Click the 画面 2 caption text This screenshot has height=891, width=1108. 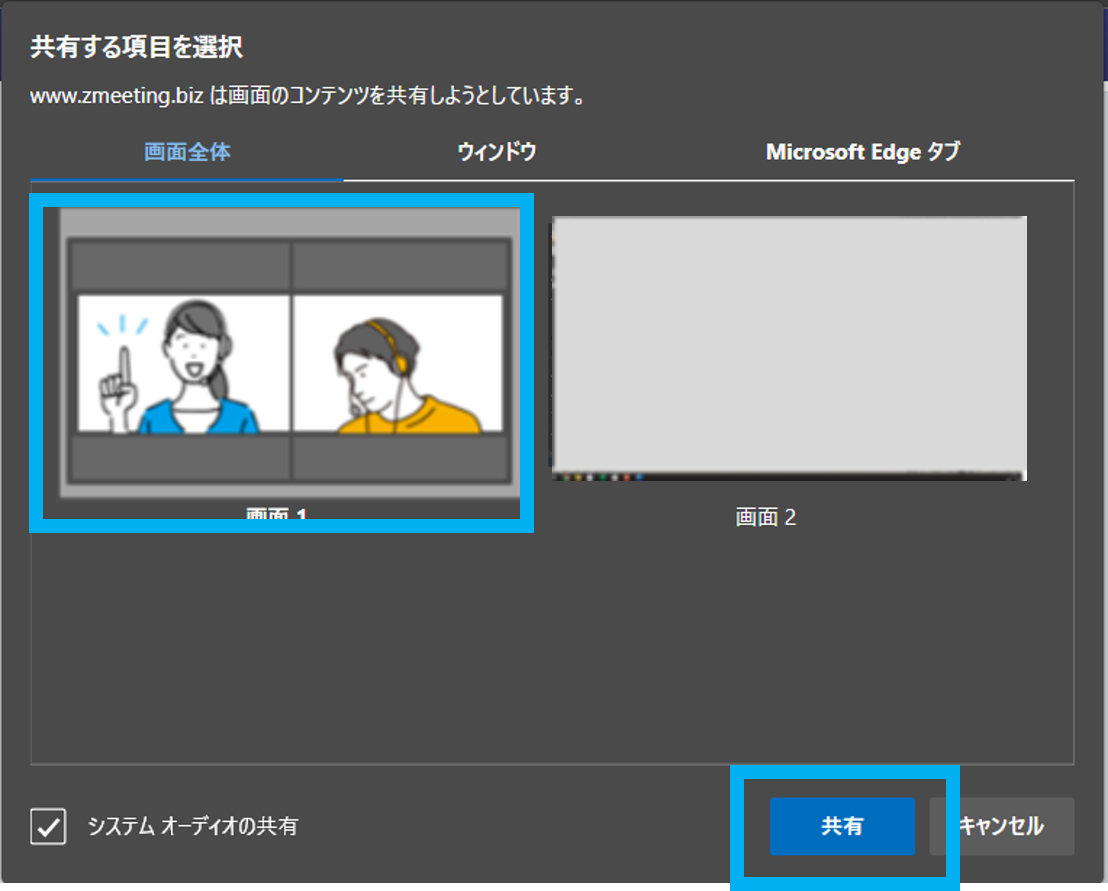click(x=766, y=517)
